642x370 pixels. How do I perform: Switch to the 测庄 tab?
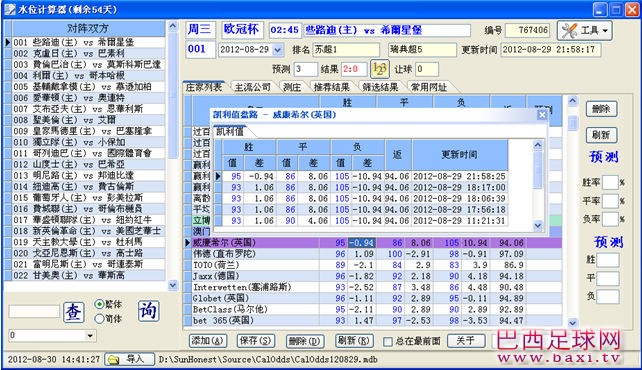292,87
